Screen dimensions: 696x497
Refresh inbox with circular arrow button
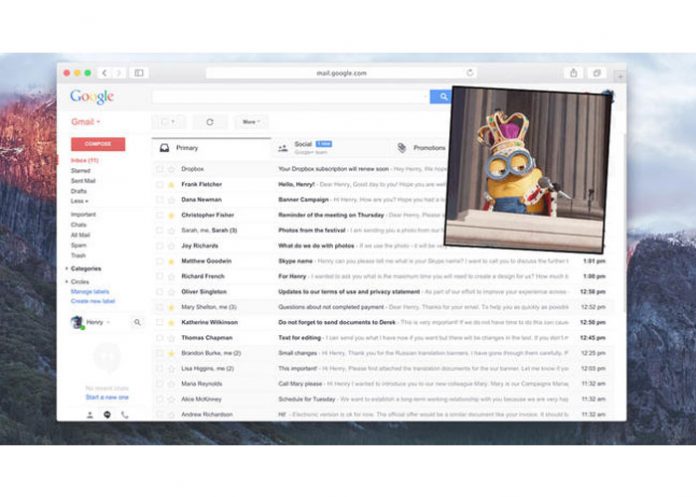[x=210, y=122]
